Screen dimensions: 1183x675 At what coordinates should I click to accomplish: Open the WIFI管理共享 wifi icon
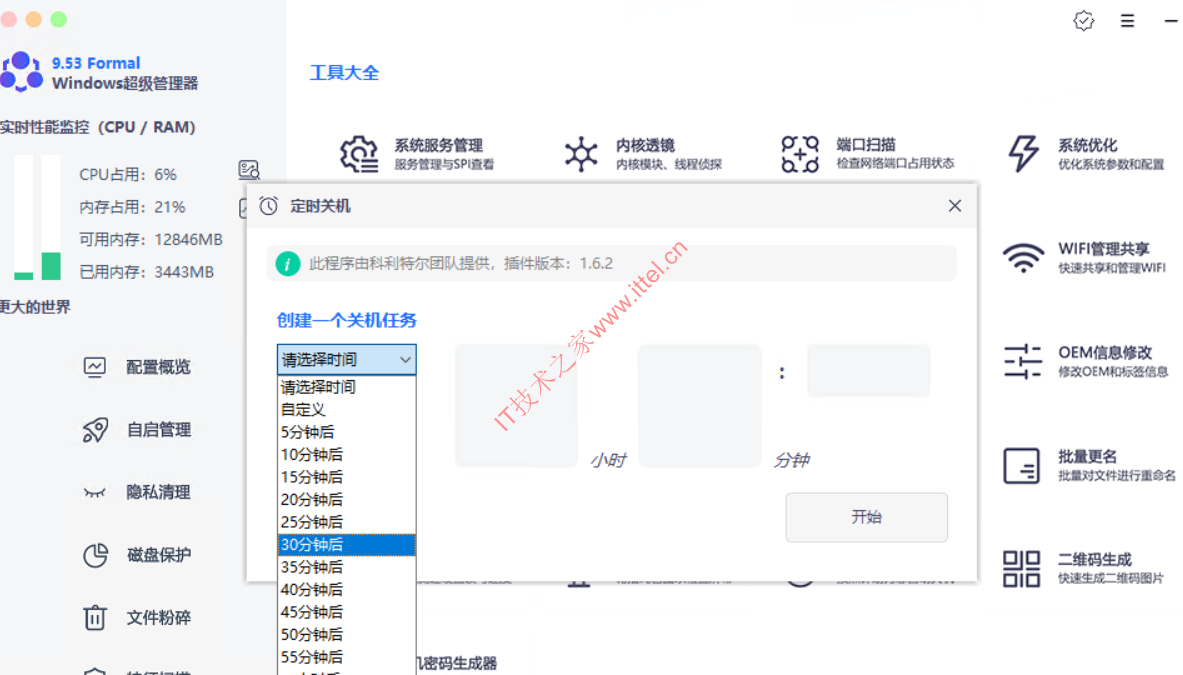click(x=1023, y=258)
